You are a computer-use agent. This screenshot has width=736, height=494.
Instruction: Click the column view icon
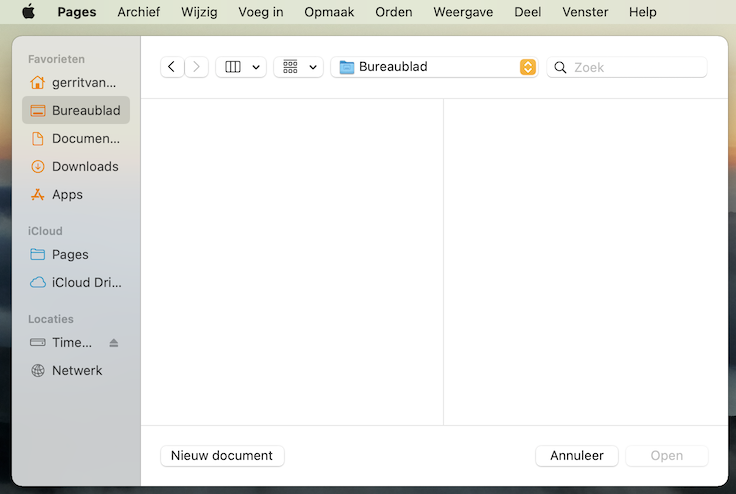[x=233, y=67]
